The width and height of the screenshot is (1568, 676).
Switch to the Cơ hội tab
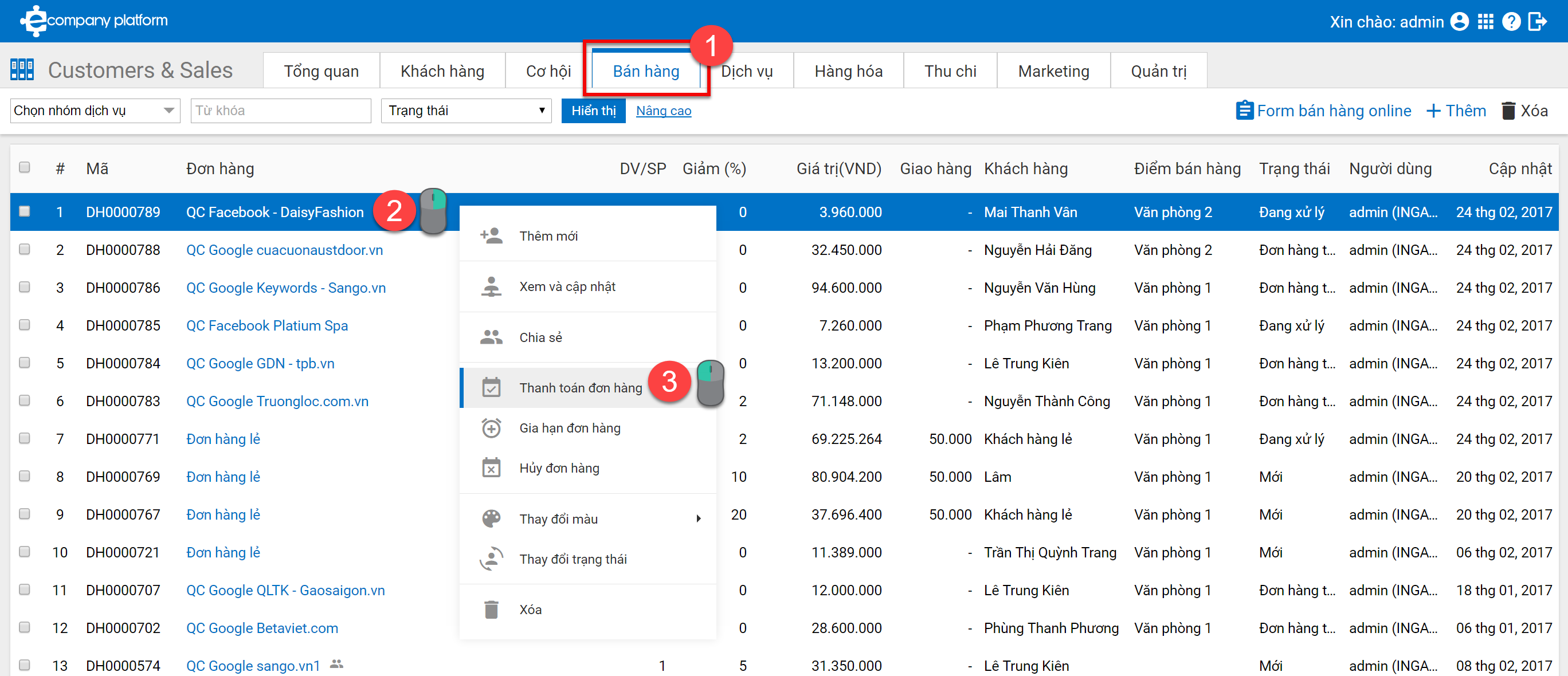548,71
